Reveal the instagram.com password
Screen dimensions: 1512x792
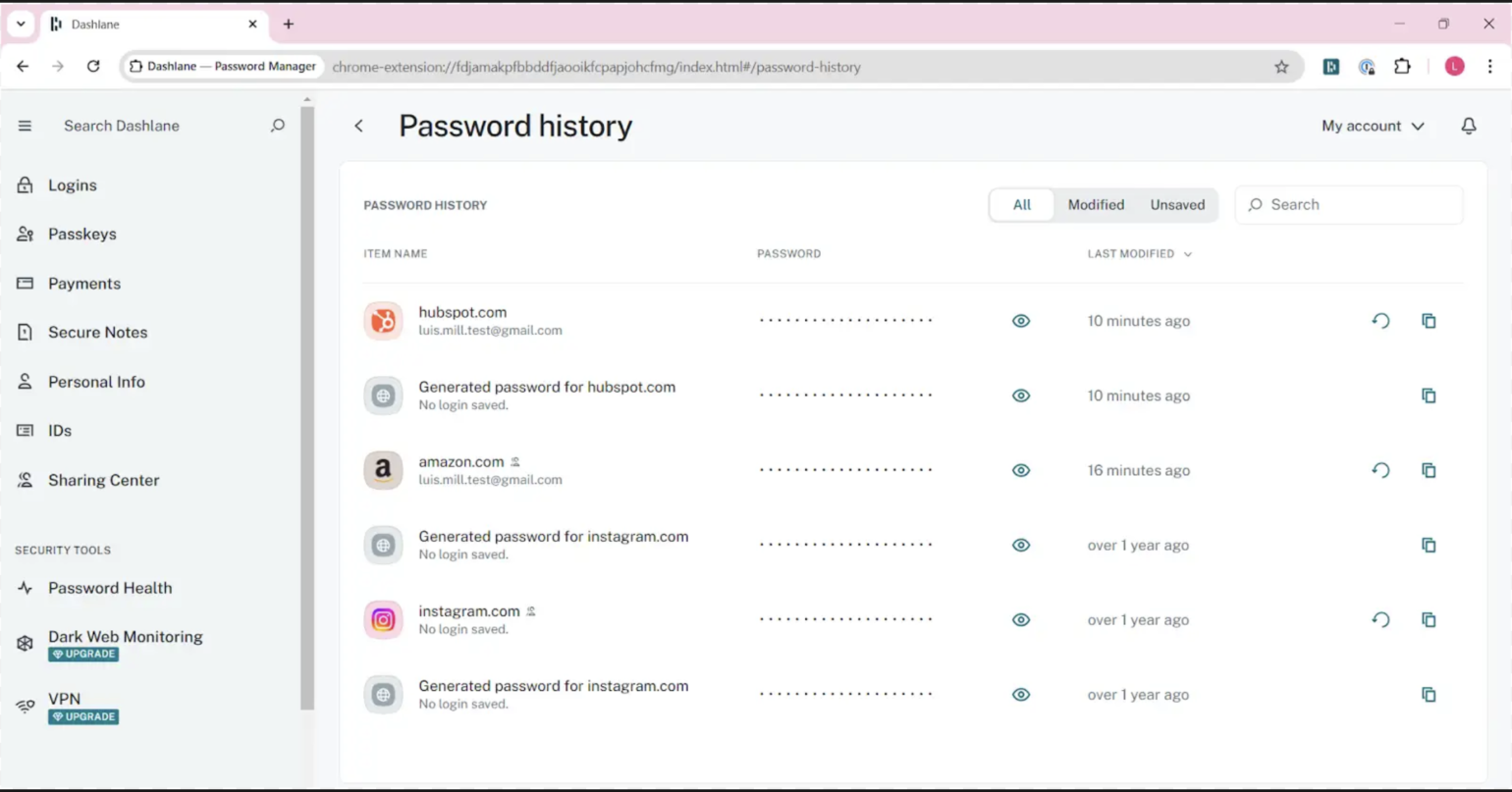pos(1020,619)
